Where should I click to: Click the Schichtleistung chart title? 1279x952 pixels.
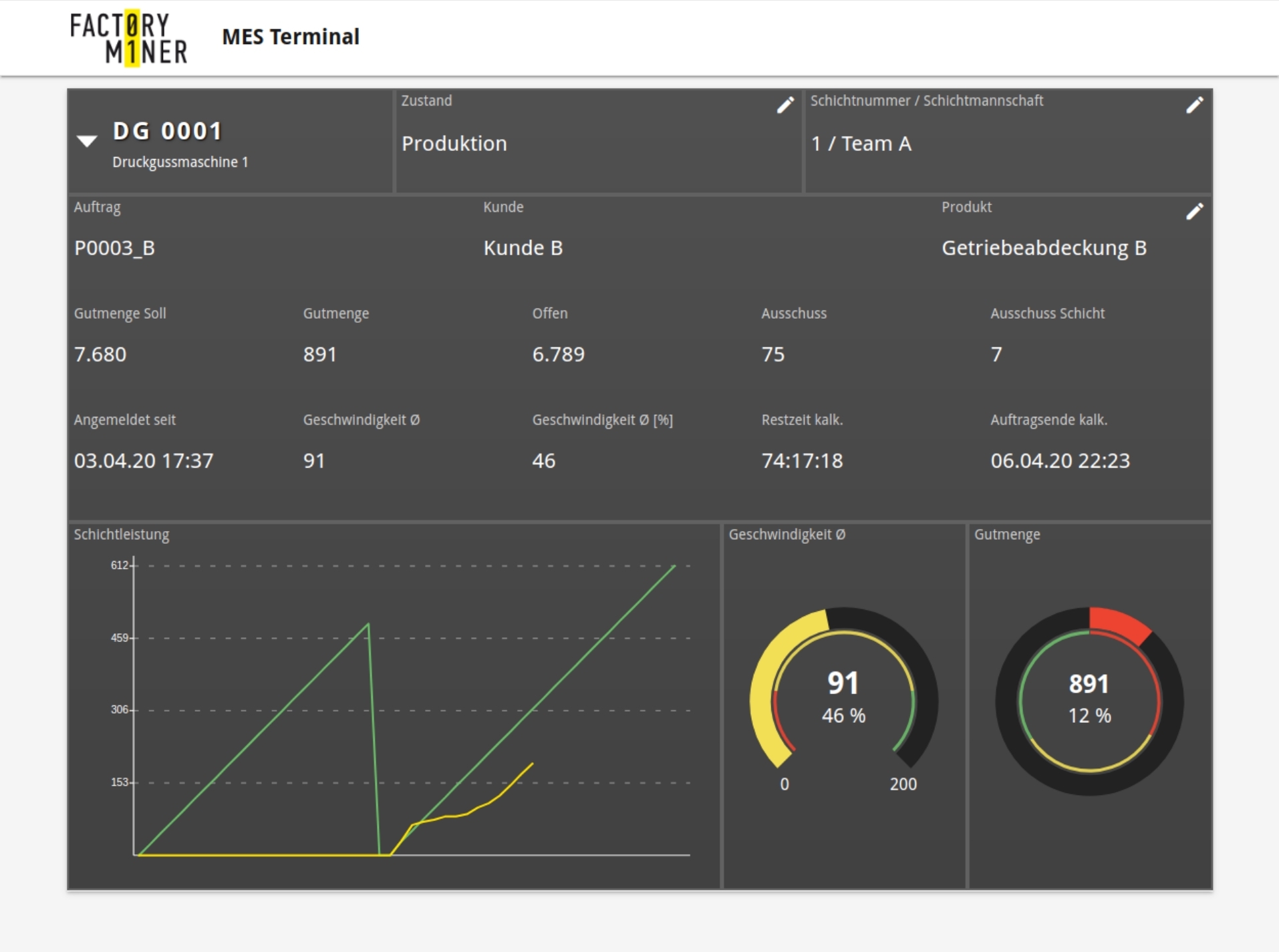122,534
